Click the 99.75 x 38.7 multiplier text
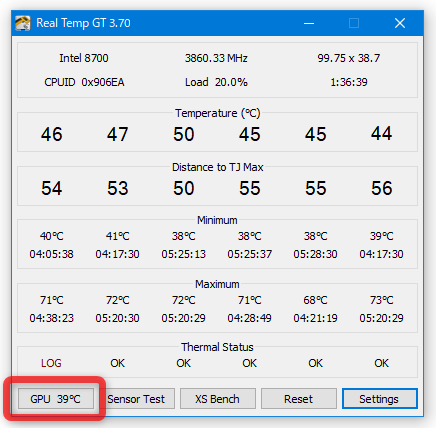This screenshot has height=428, width=436. [349, 58]
